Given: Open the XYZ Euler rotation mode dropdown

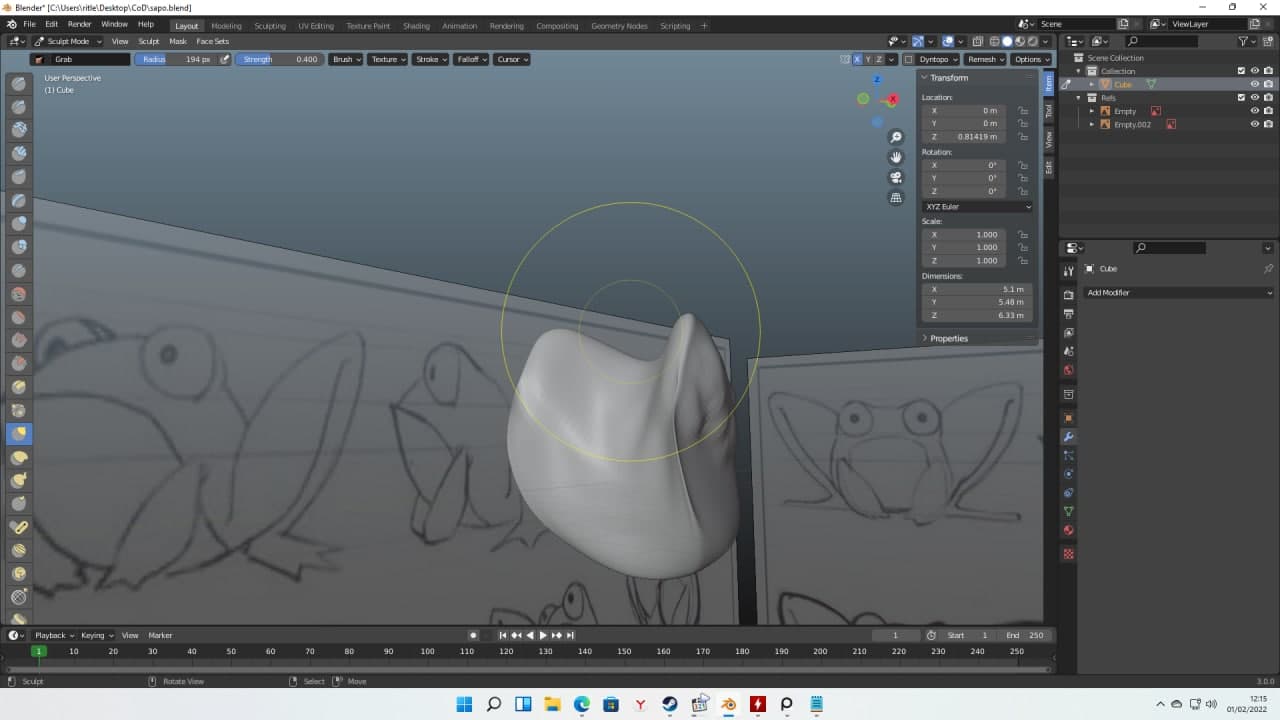Looking at the screenshot, I should pos(978,206).
